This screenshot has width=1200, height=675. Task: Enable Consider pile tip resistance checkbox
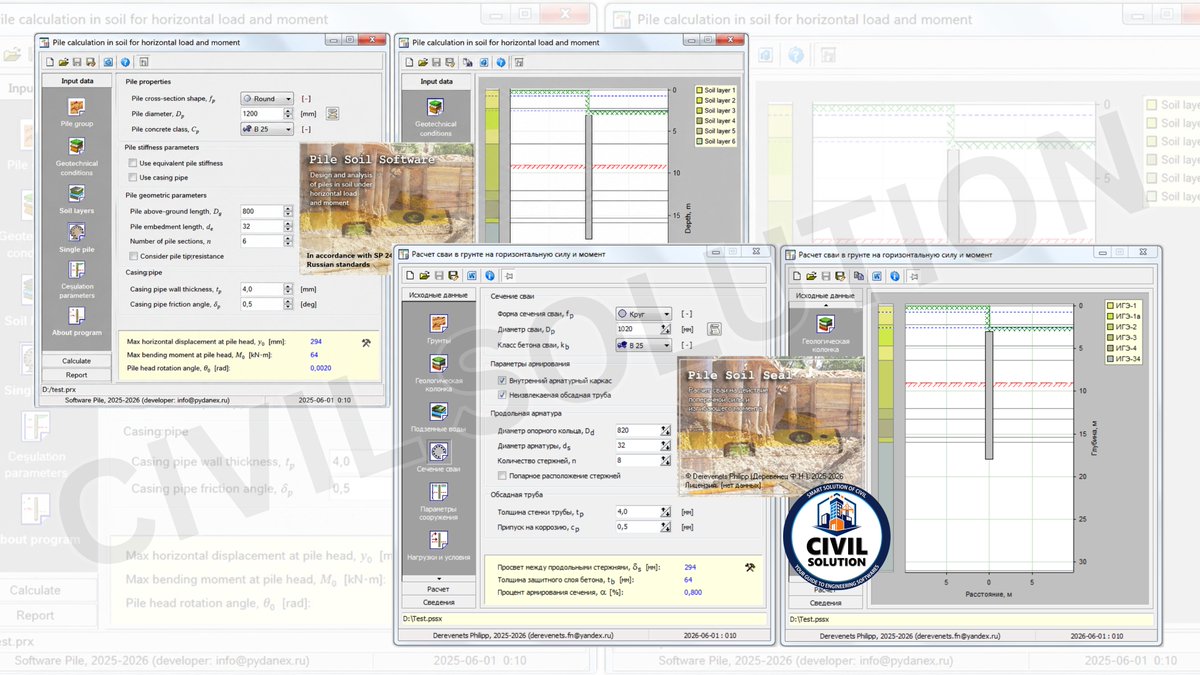click(132, 256)
